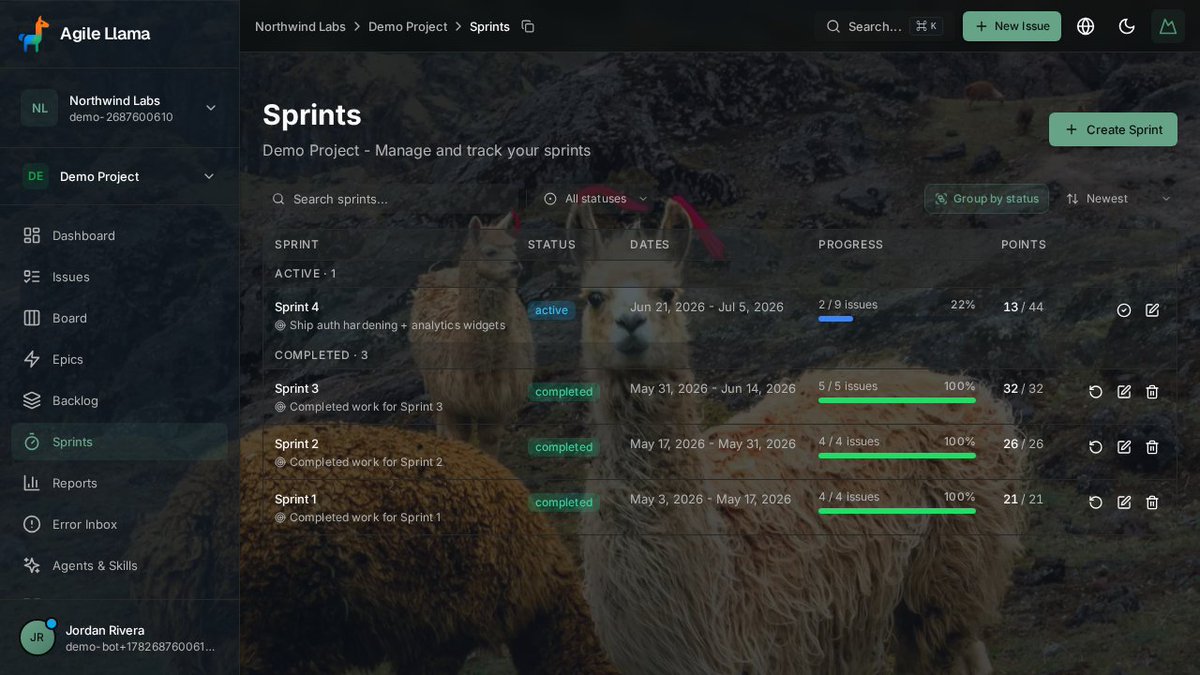Expand the Northwind Labs workspace switcher
Viewport: 1200px width, 675px height.
(119, 108)
